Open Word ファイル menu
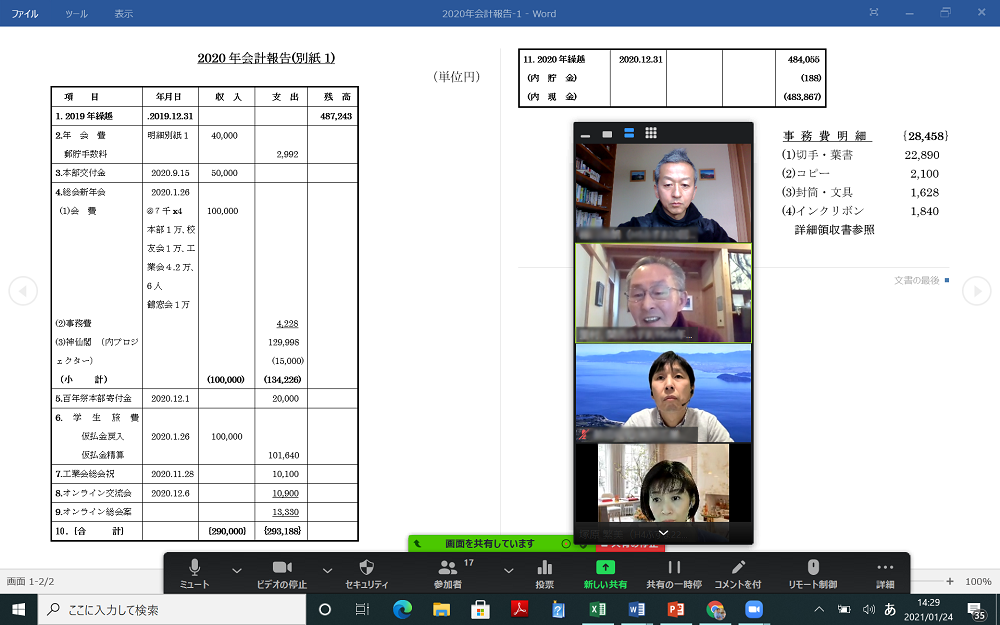Image resolution: width=1000 pixels, height=625 pixels. [x=25, y=13]
